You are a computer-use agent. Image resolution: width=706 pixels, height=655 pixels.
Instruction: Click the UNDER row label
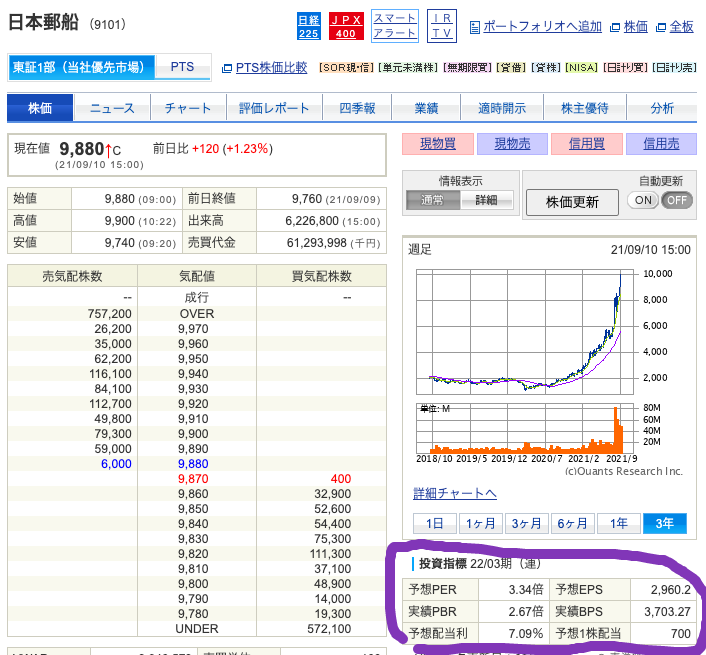pyautogui.click(x=197, y=629)
